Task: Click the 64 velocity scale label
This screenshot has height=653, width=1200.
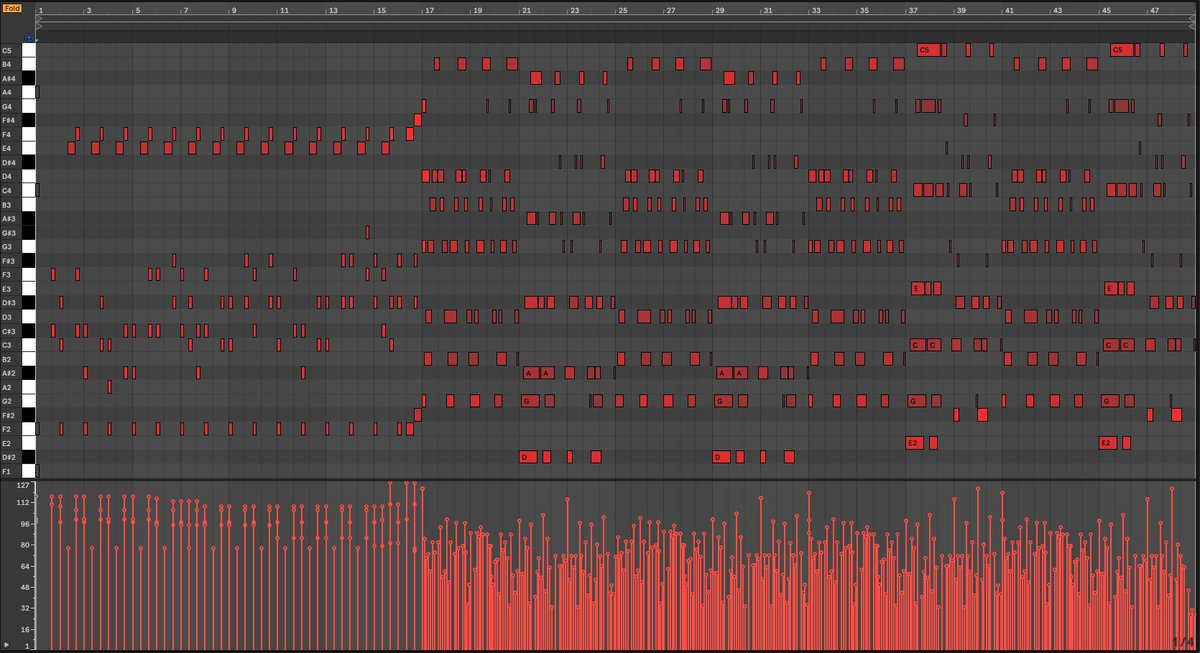Action: (24, 566)
